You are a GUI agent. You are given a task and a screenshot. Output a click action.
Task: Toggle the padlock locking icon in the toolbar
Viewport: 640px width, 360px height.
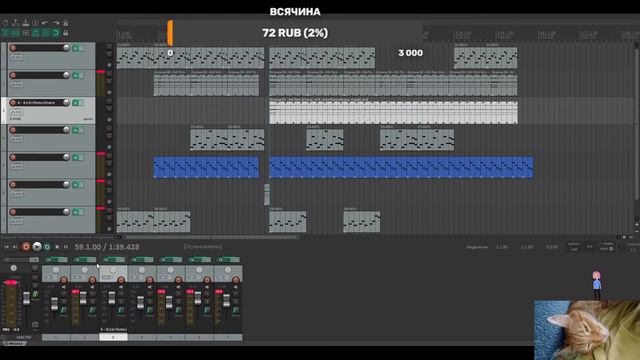(65, 33)
